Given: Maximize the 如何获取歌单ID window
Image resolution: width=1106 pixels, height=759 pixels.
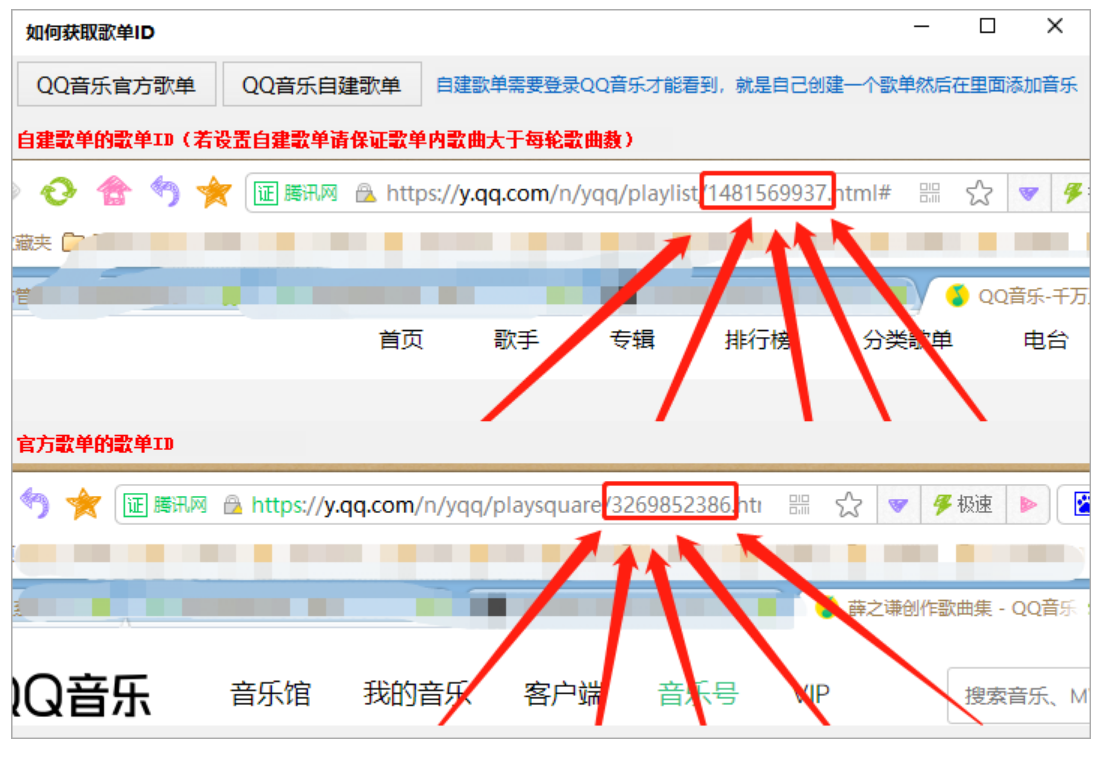Looking at the screenshot, I should [x=988, y=27].
